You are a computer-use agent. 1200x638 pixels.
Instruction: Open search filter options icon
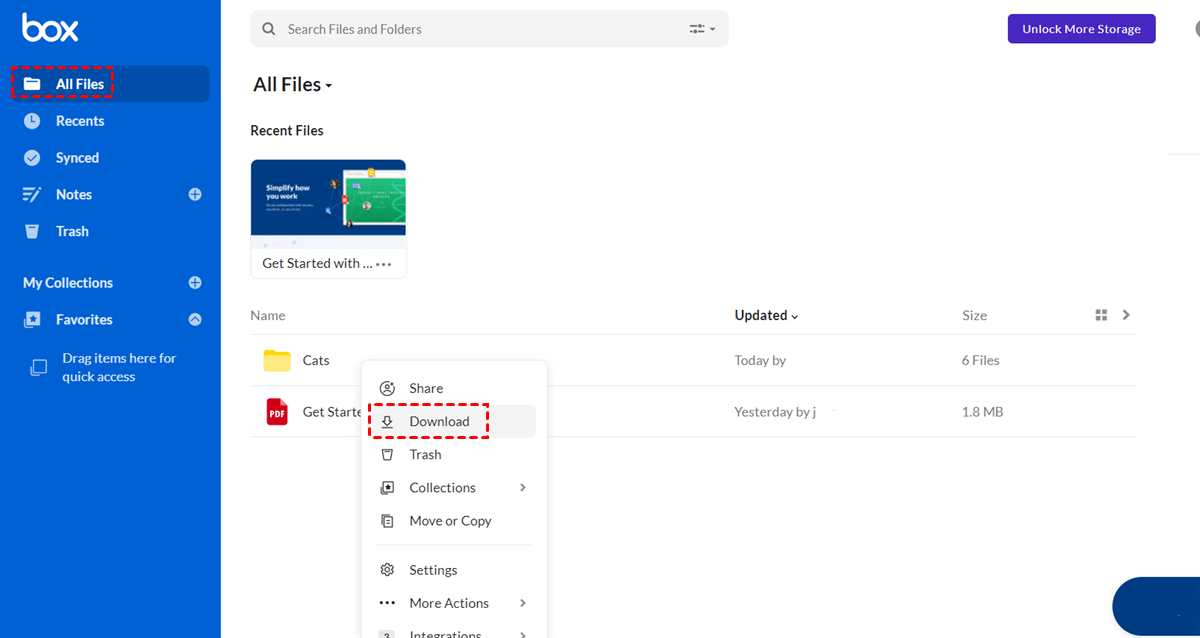coord(702,29)
